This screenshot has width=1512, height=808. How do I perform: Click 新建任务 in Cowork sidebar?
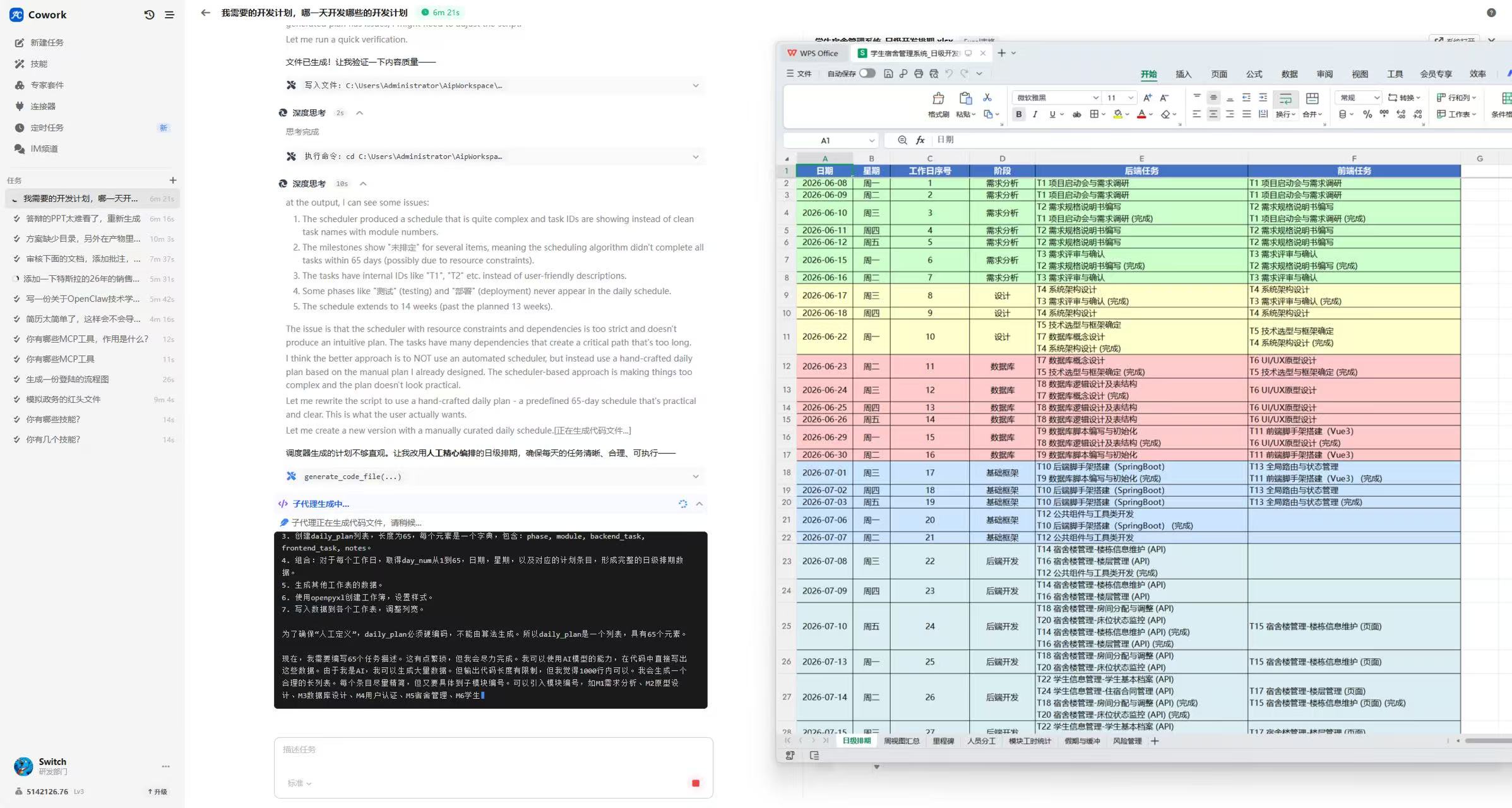click(x=47, y=43)
